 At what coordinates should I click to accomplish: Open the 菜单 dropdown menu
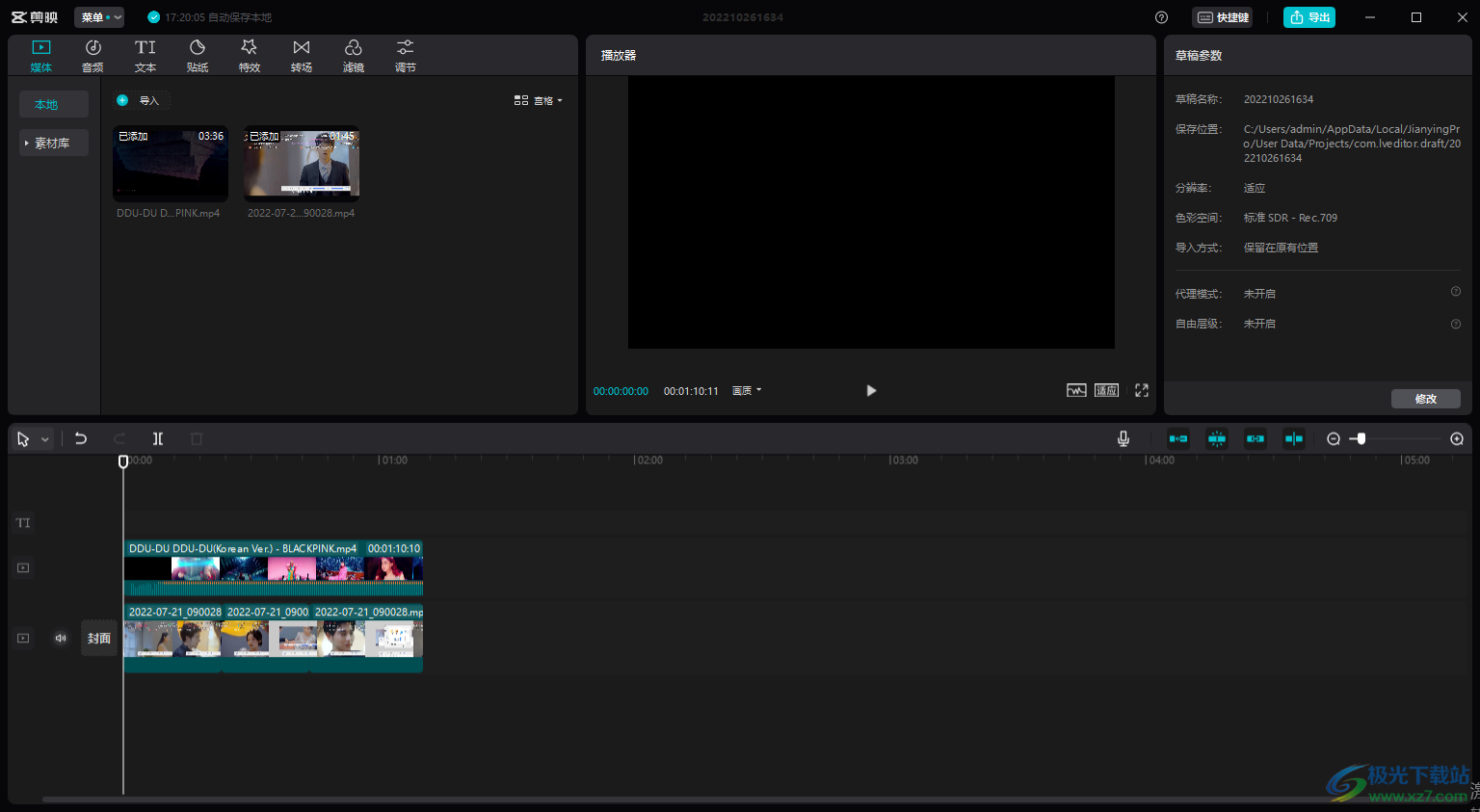(99, 17)
